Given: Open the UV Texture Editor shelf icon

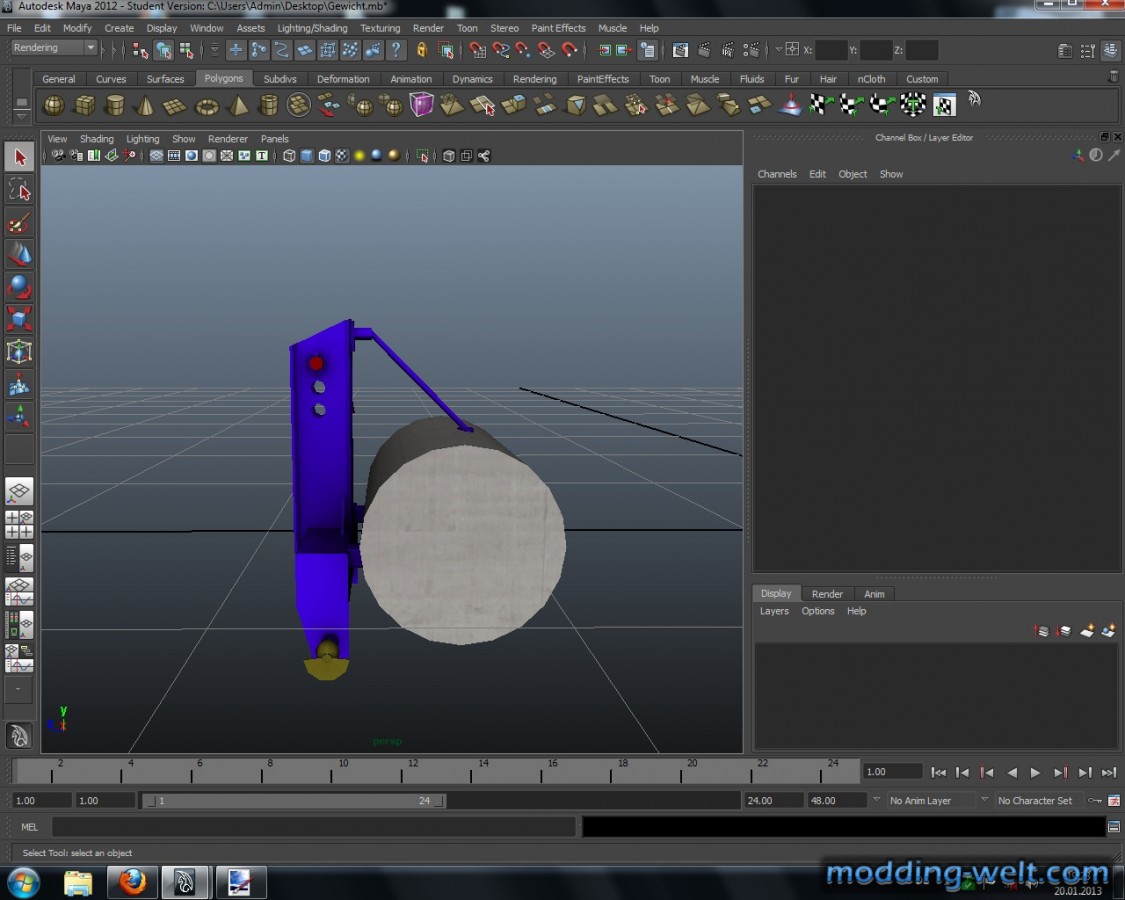Looking at the screenshot, I should coord(944,106).
